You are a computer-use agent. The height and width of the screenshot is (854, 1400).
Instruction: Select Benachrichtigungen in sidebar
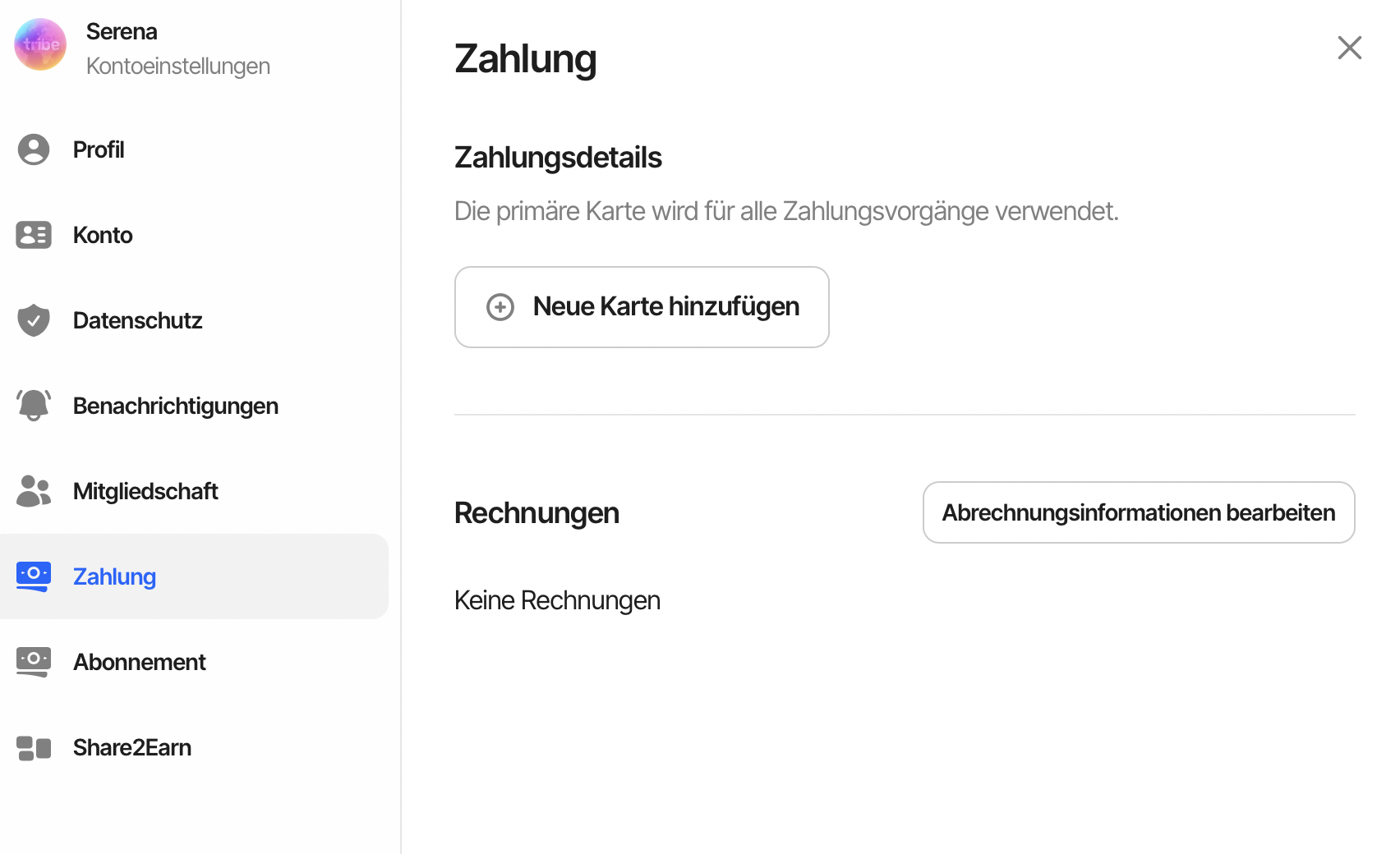click(x=175, y=406)
